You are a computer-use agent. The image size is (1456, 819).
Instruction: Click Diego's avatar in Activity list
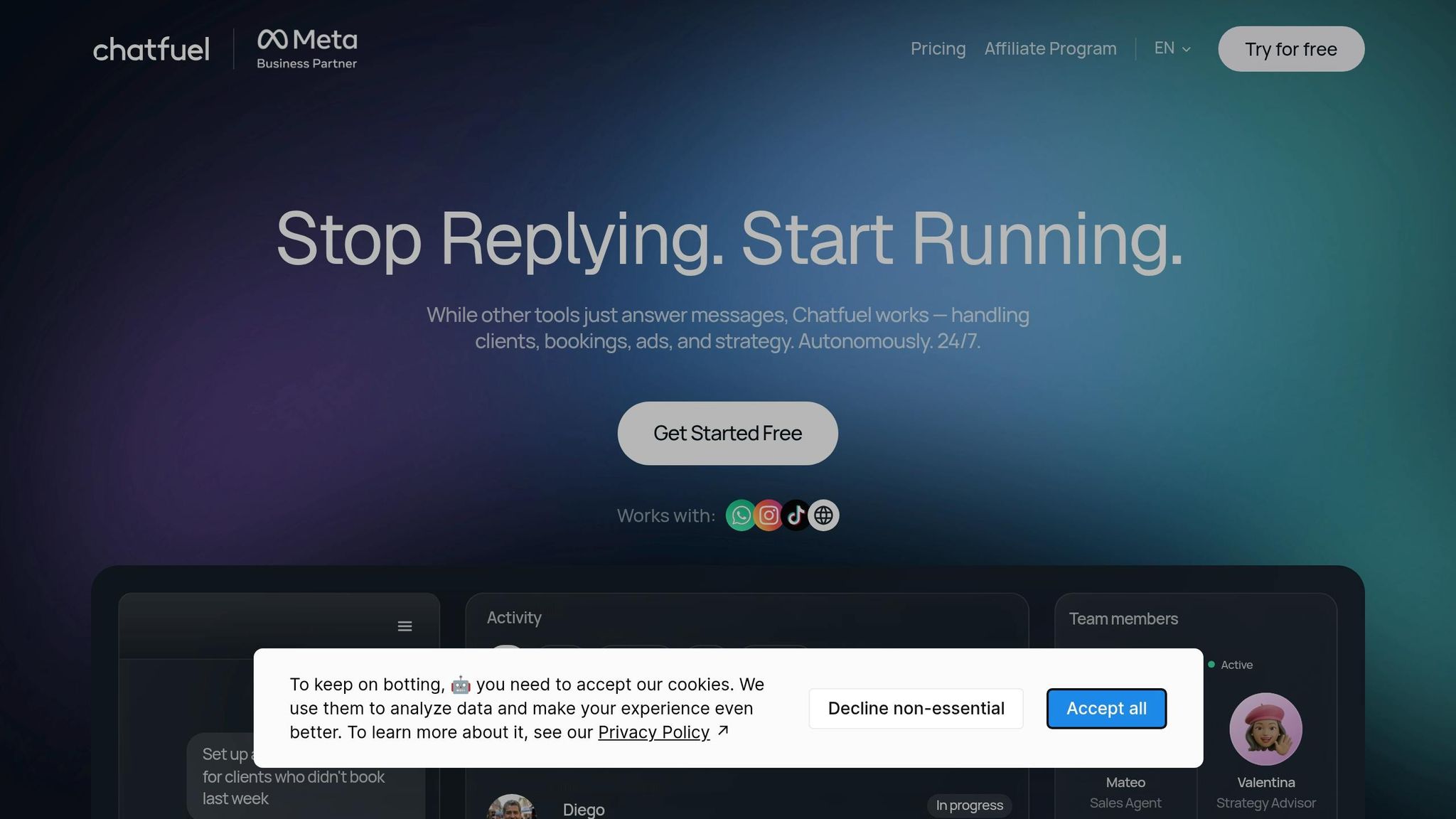tap(511, 807)
